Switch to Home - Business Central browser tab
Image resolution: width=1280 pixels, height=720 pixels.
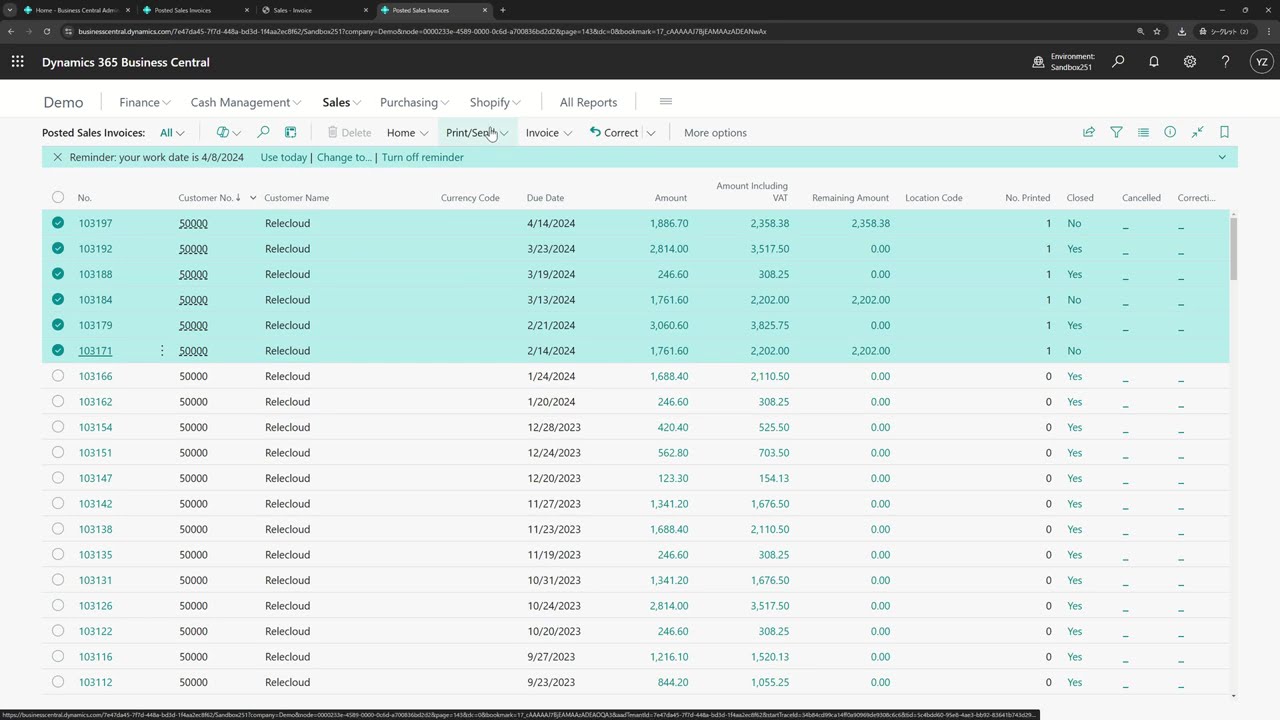76,10
